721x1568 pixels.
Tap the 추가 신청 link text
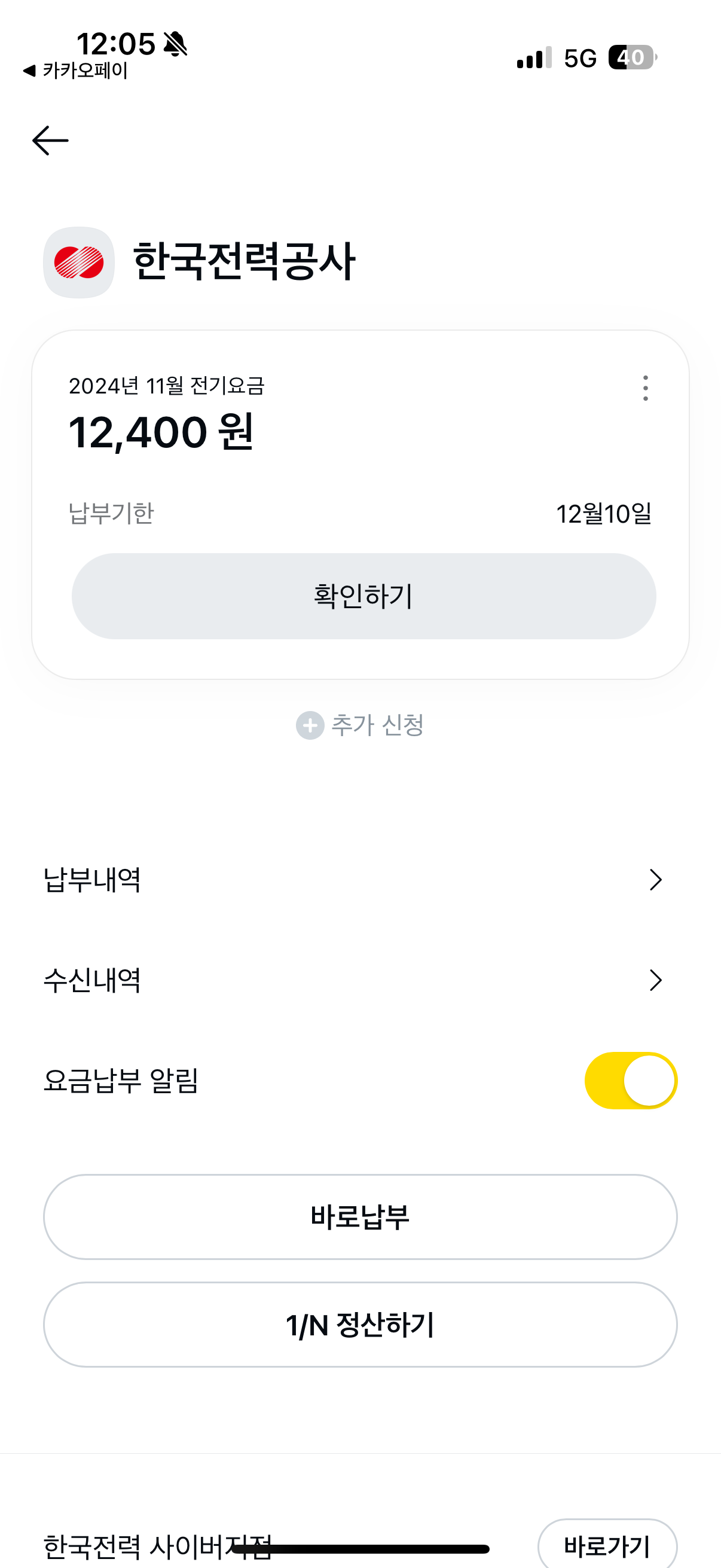[x=377, y=725]
